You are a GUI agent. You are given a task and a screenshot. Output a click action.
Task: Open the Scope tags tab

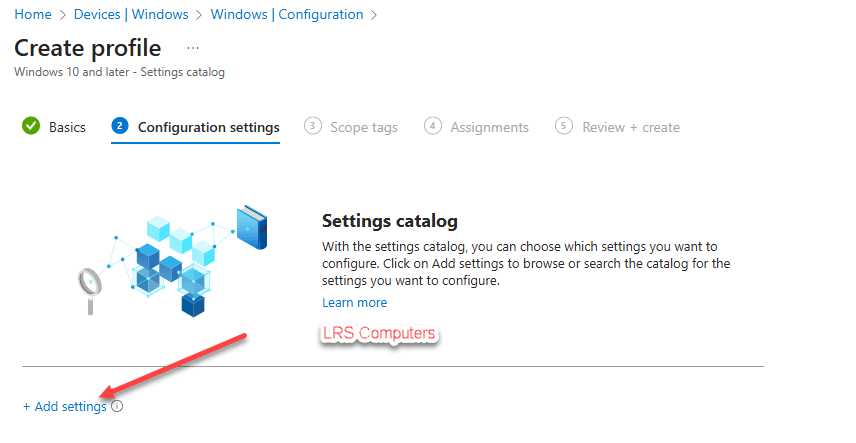coord(364,127)
